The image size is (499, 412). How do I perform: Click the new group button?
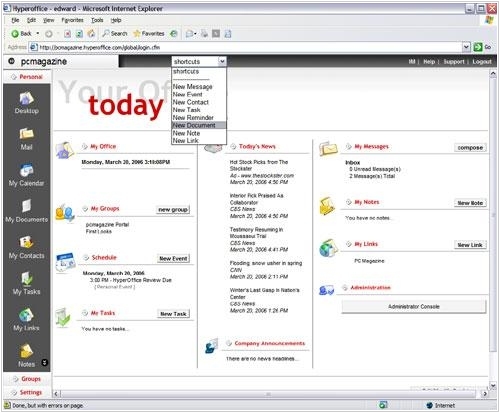point(173,209)
